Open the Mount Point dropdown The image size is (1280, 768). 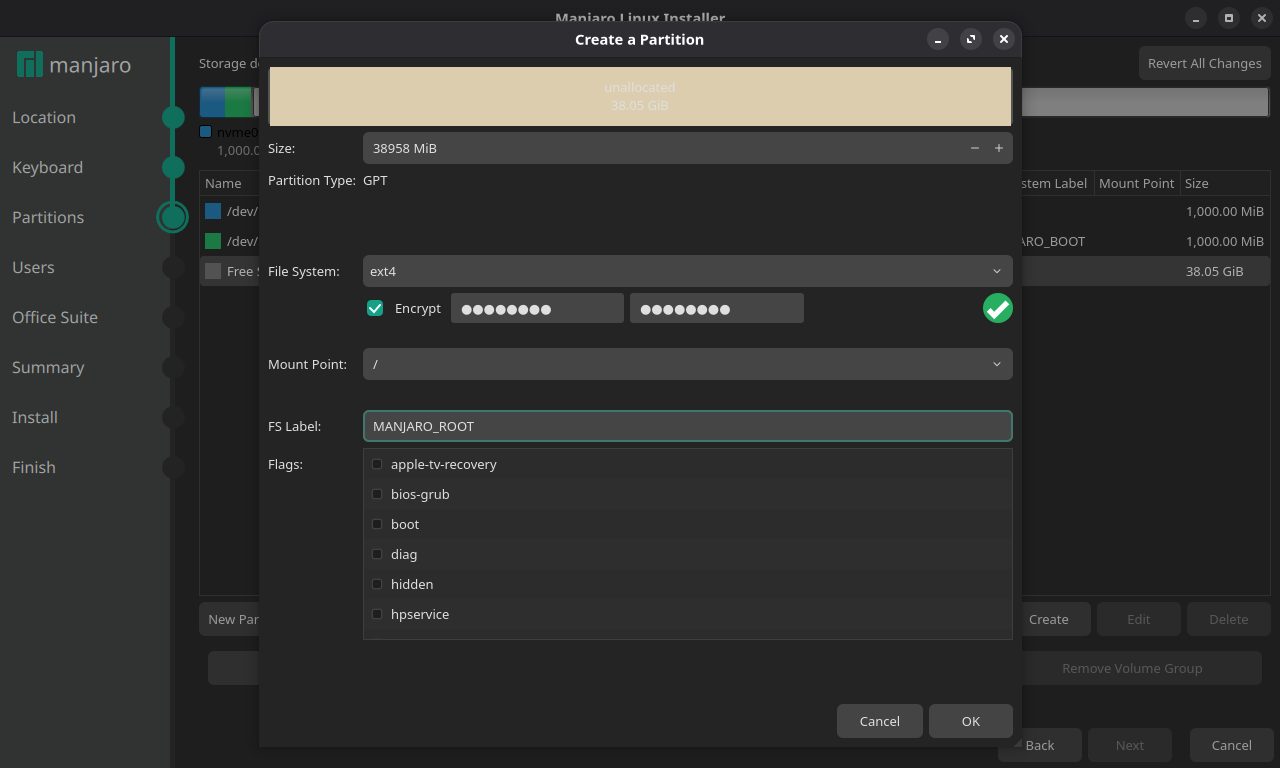687,364
